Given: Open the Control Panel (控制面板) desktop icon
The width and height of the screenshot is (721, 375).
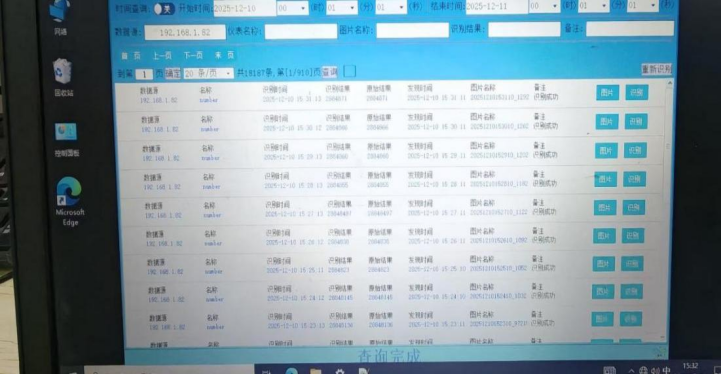Looking at the screenshot, I should pyautogui.click(x=66, y=140).
